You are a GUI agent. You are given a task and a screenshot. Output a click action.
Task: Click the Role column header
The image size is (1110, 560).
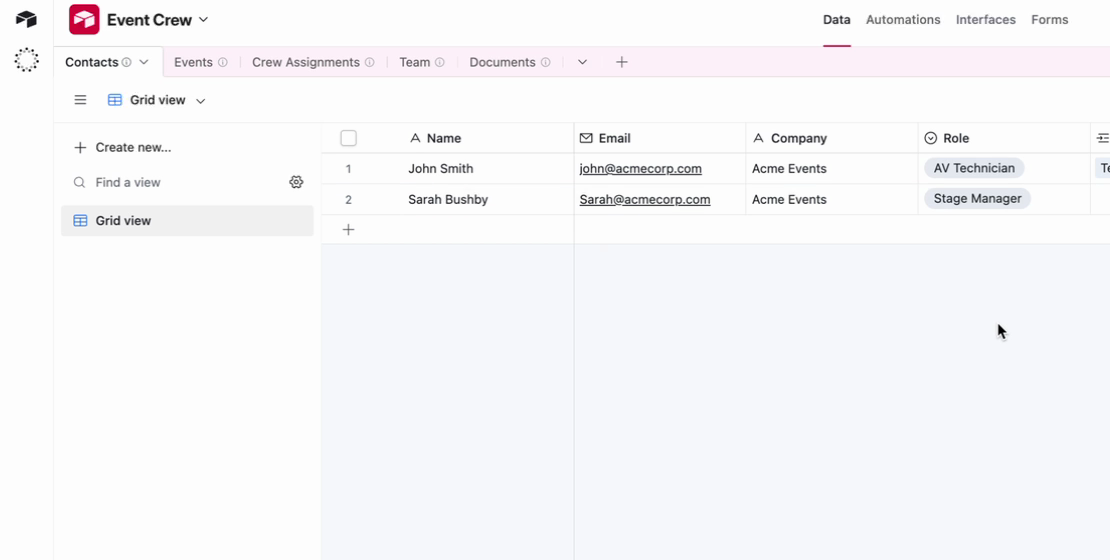tap(1004, 138)
